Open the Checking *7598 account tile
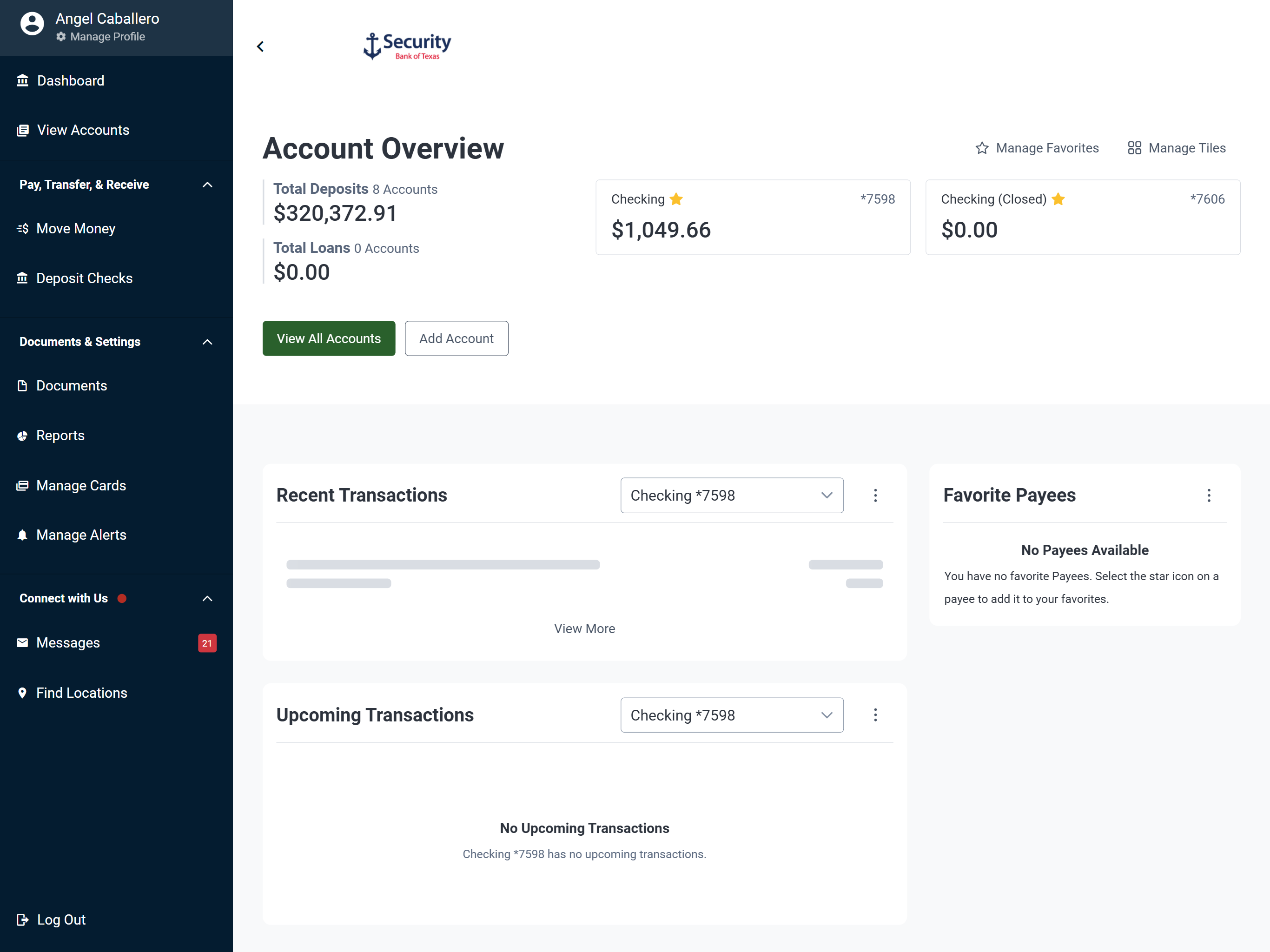The width and height of the screenshot is (1270, 952). (x=753, y=217)
